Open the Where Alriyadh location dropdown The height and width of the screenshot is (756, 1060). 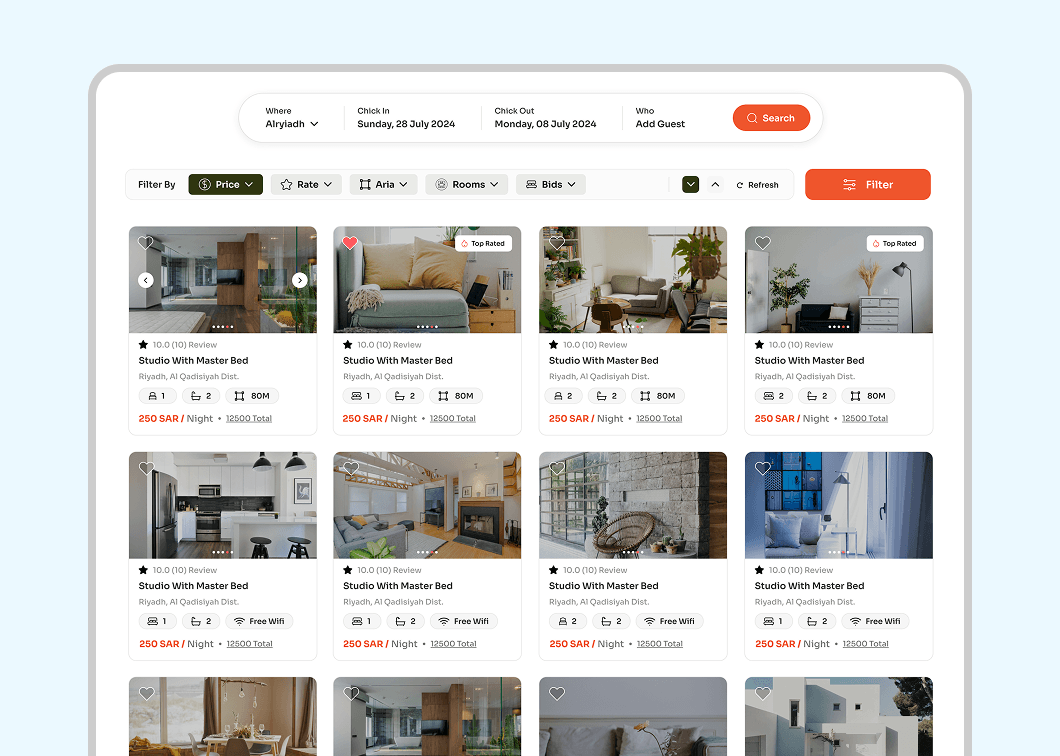pos(293,124)
